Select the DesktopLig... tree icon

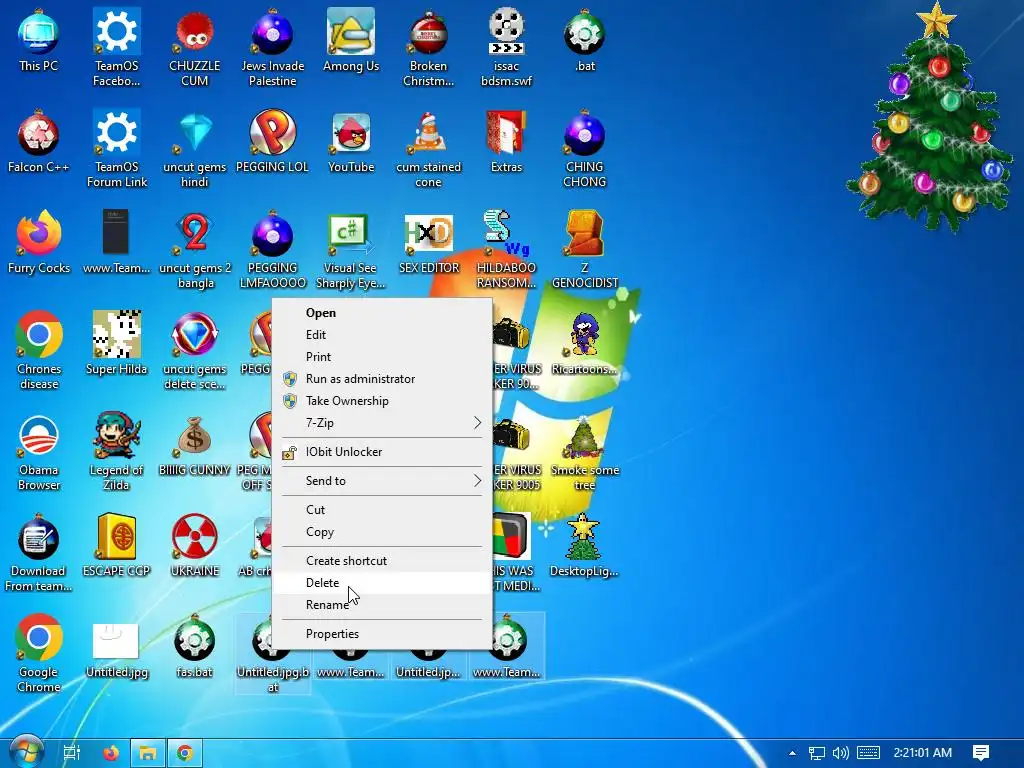click(x=584, y=547)
